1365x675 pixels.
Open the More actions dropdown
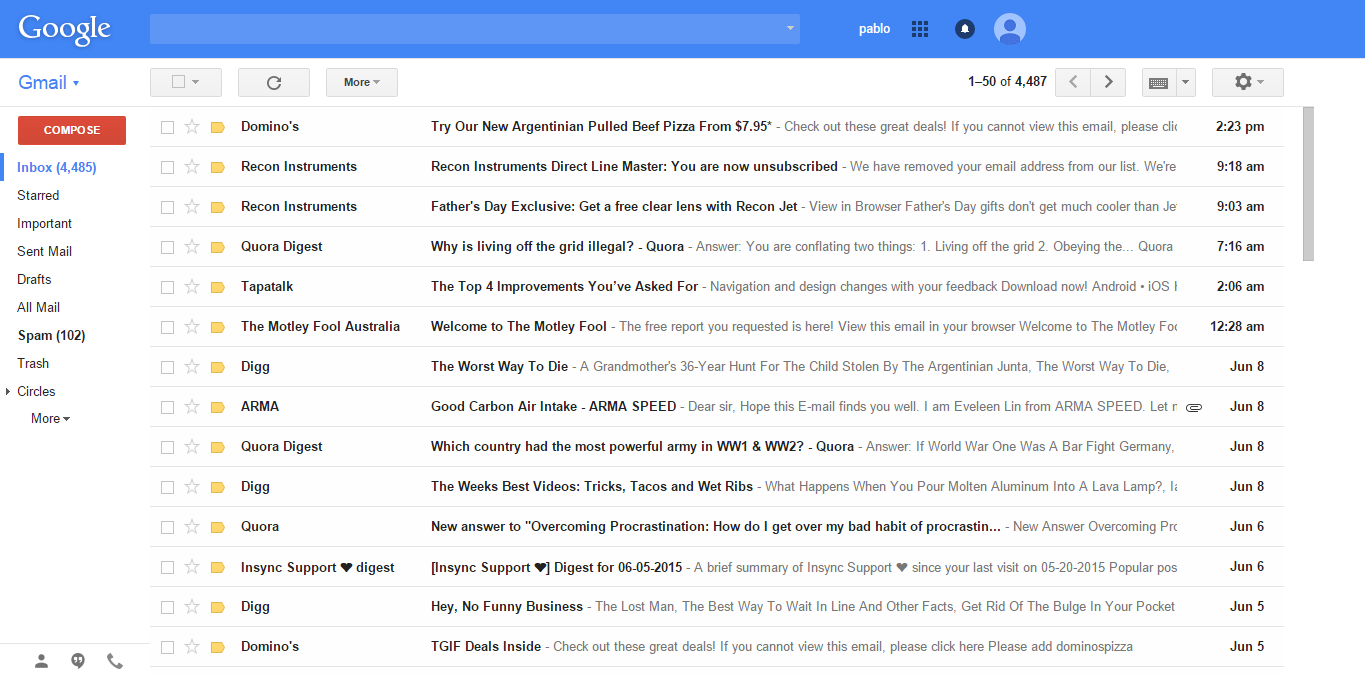(361, 82)
